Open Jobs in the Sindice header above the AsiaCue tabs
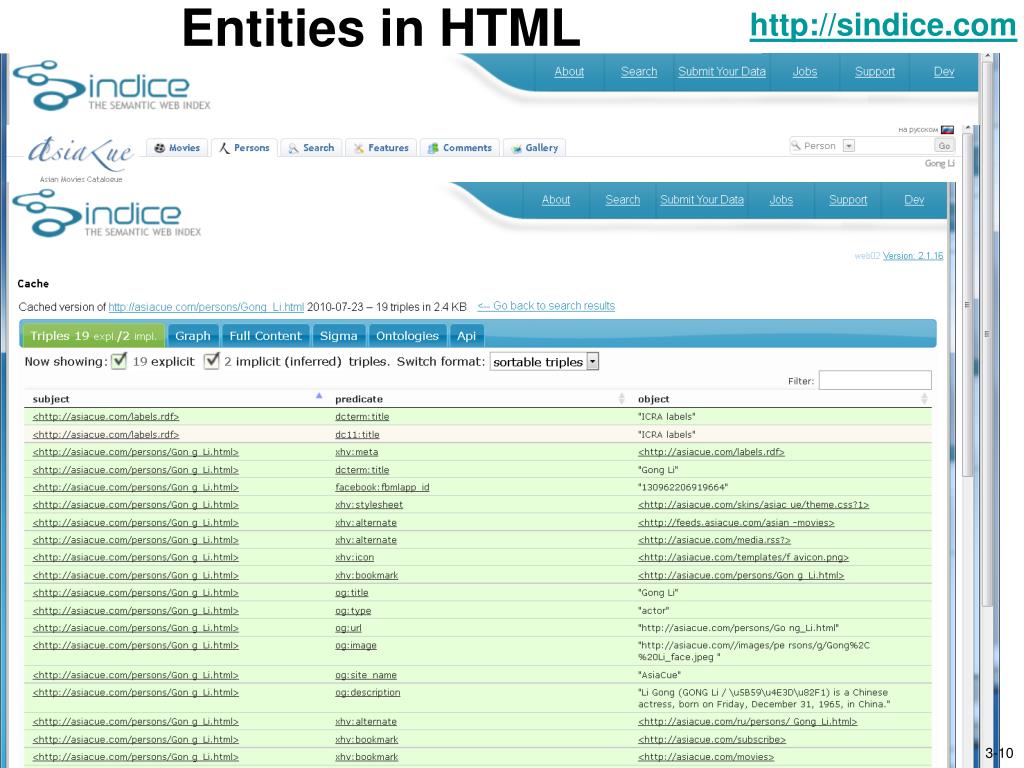Screen dimensions: 1024x768 pos(805,72)
